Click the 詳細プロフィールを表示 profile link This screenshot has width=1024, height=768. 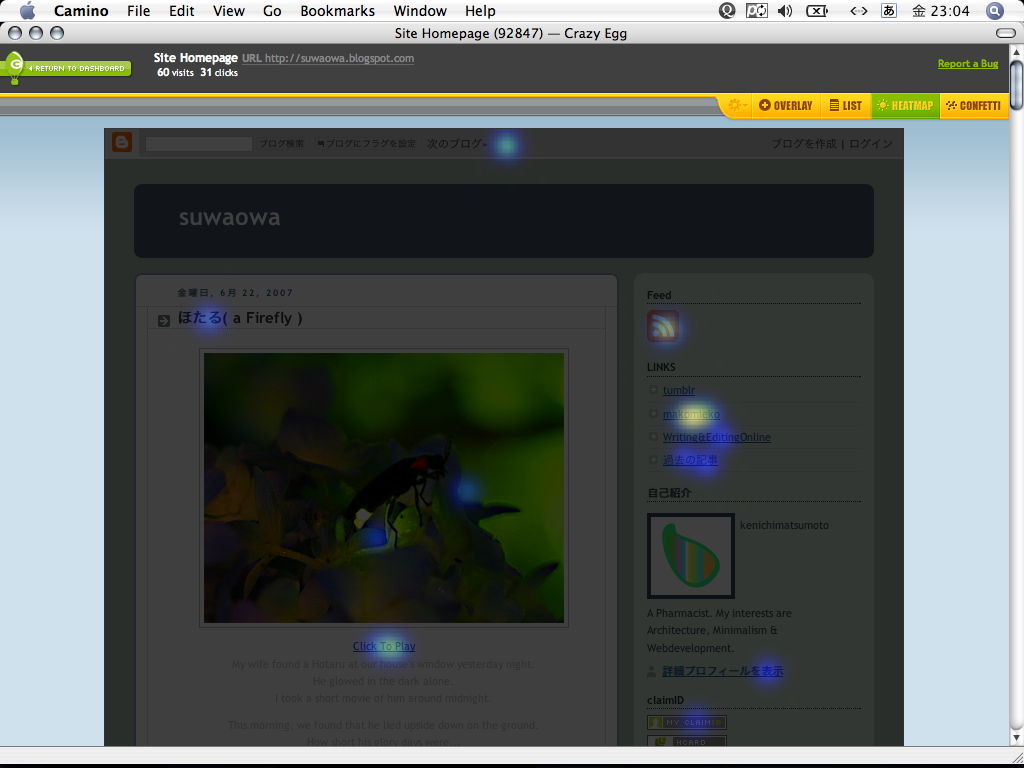[722, 671]
